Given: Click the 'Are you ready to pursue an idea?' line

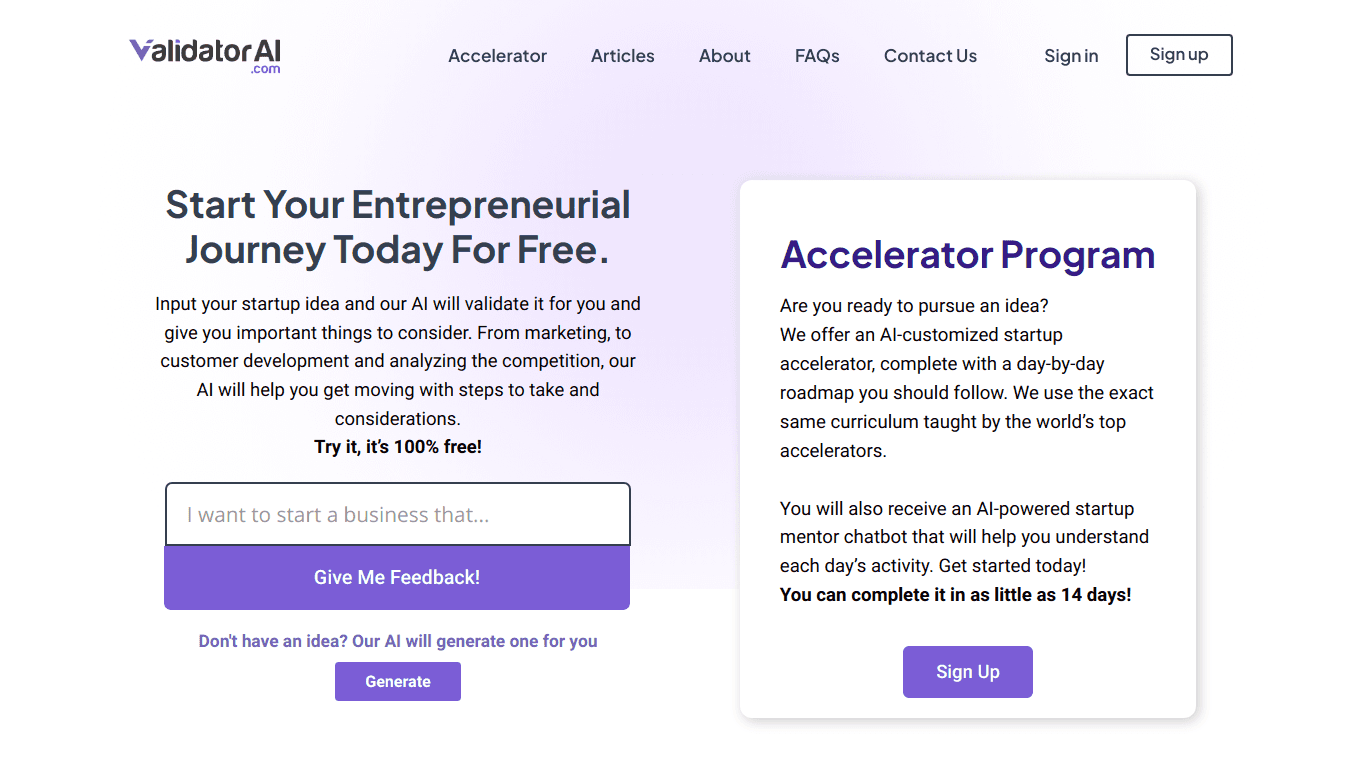Looking at the screenshot, I should pyautogui.click(x=914, y=305).
